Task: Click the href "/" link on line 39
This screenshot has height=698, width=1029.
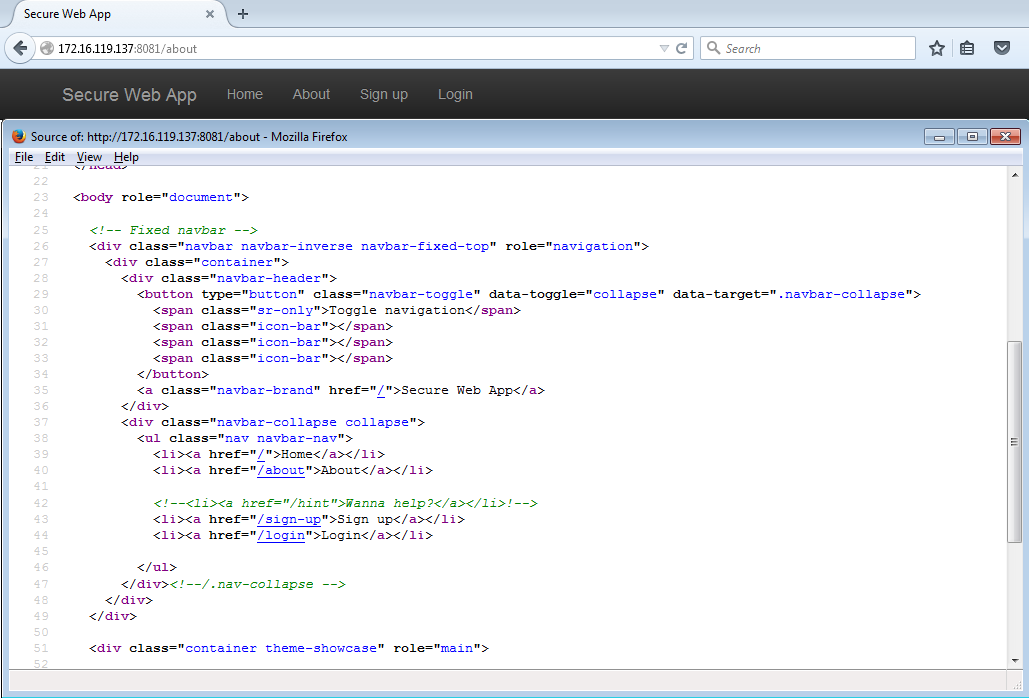Action: click(x=261, y=454)
